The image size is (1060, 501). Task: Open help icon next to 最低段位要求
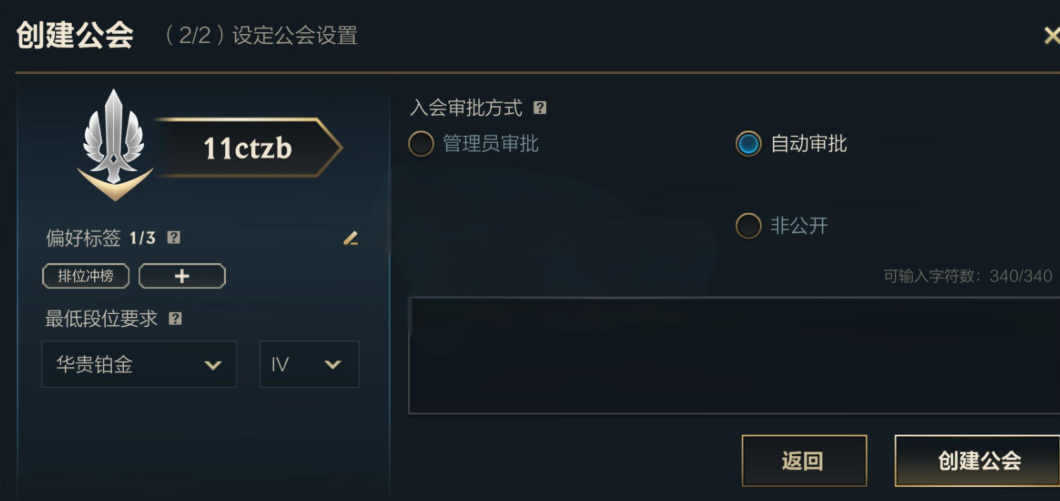tap(175, 318)
